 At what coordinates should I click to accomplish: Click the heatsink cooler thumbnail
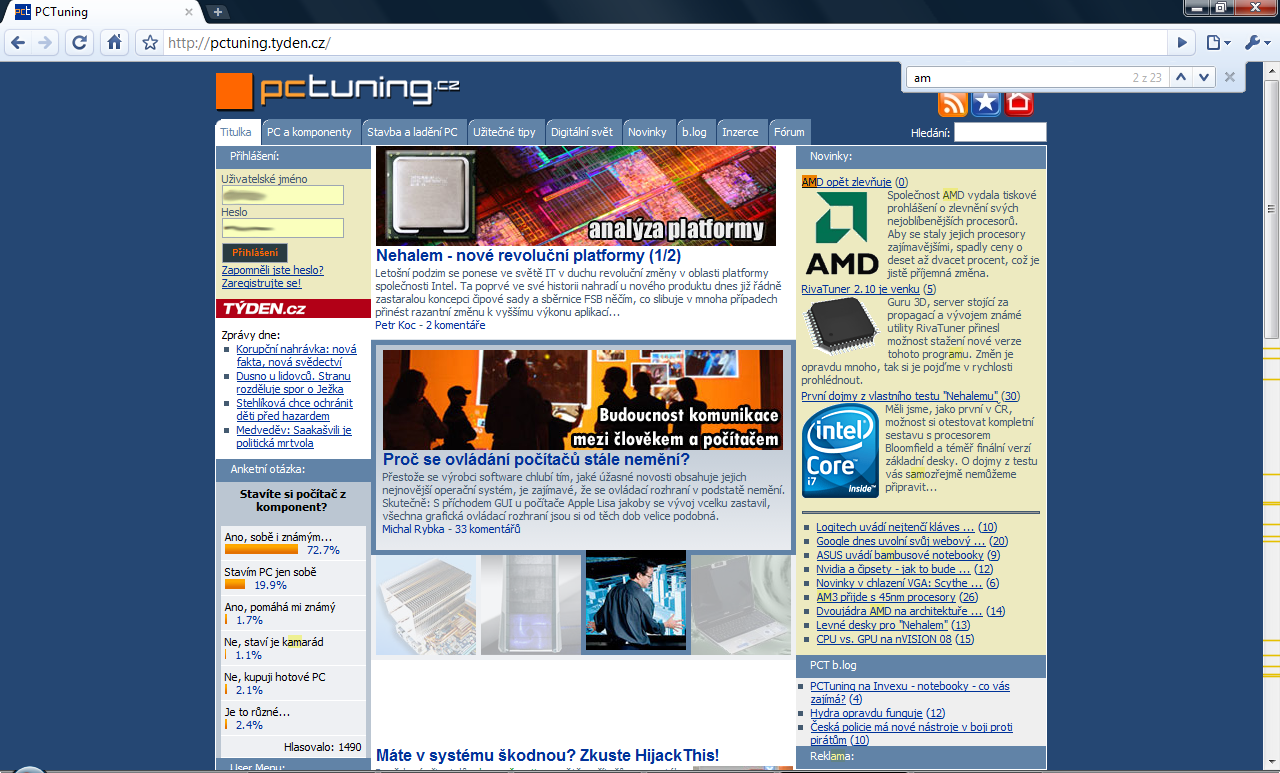426,603
